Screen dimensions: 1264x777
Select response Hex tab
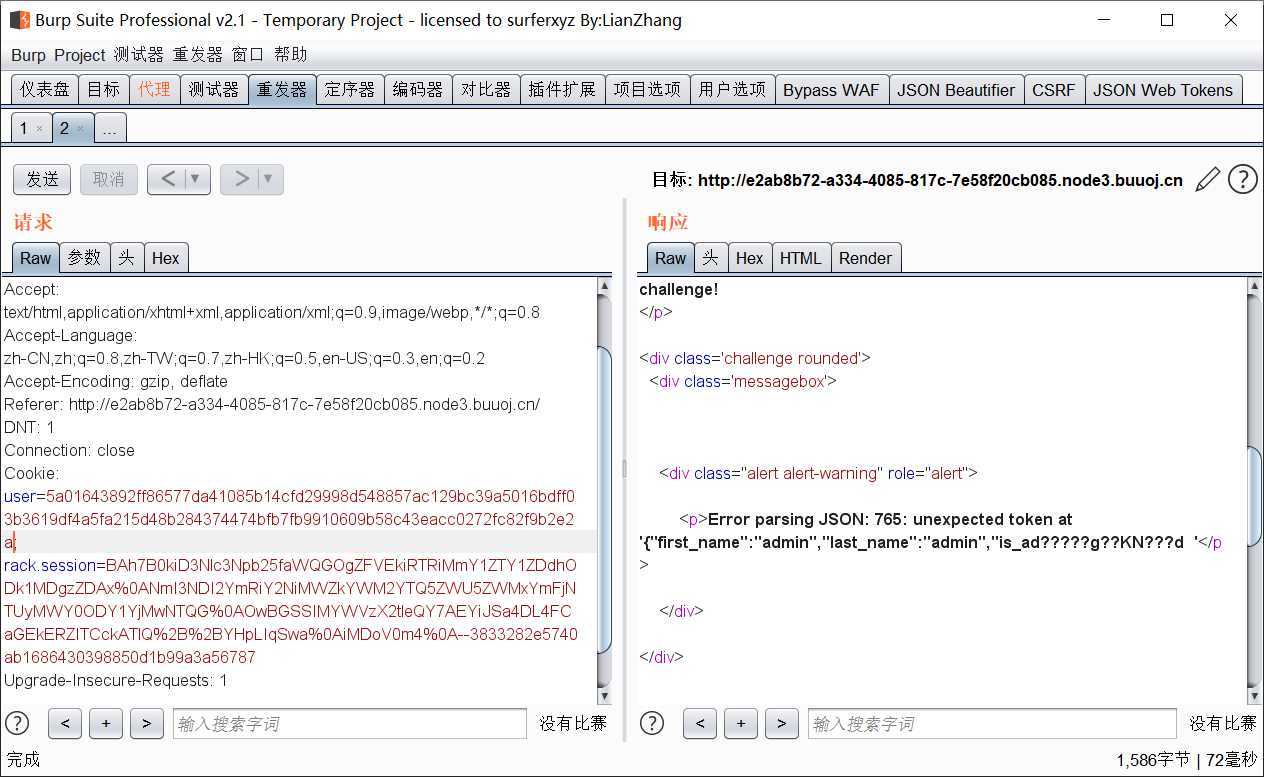(x=750, y=258)
